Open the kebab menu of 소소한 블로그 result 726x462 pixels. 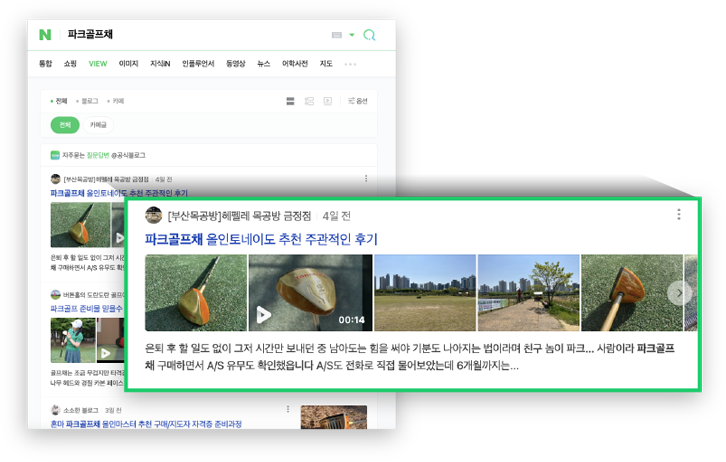point(288,409)
